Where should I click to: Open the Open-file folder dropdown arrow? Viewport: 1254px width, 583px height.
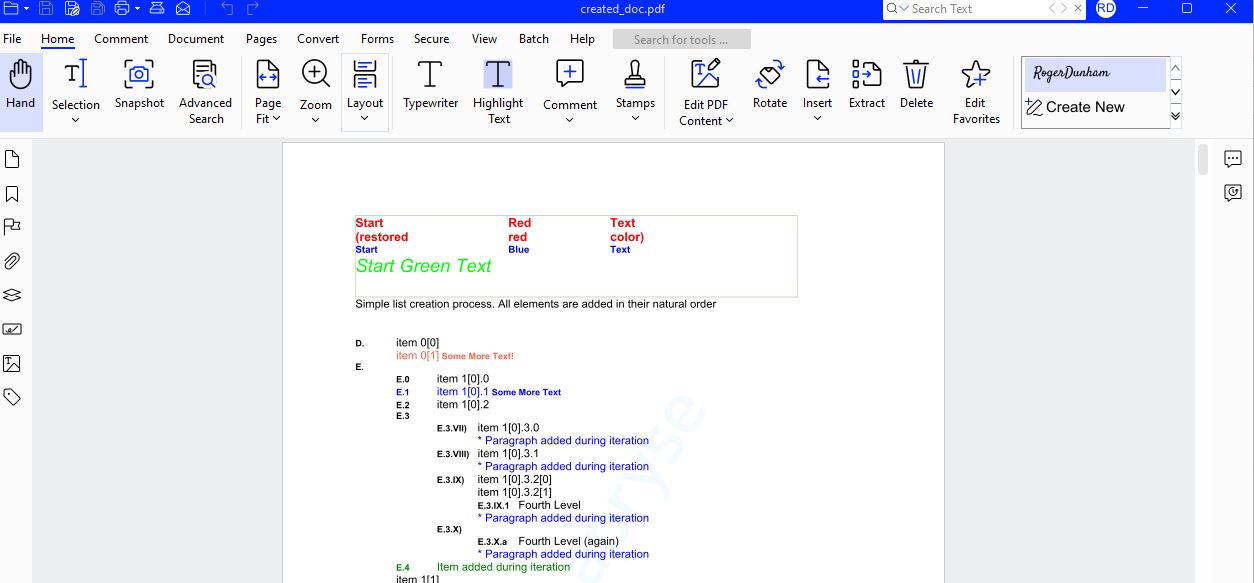(24, 9)
